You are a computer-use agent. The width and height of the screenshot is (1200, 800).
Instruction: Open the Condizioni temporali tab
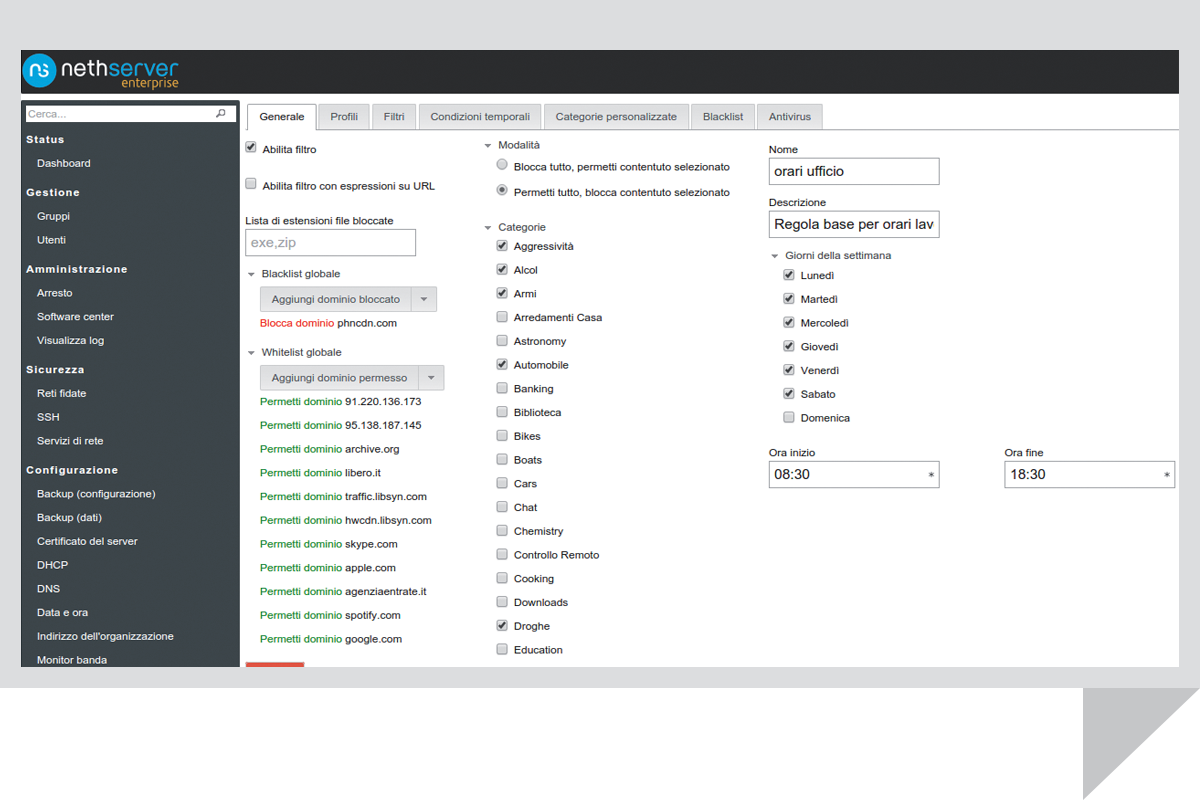(481, 117)
